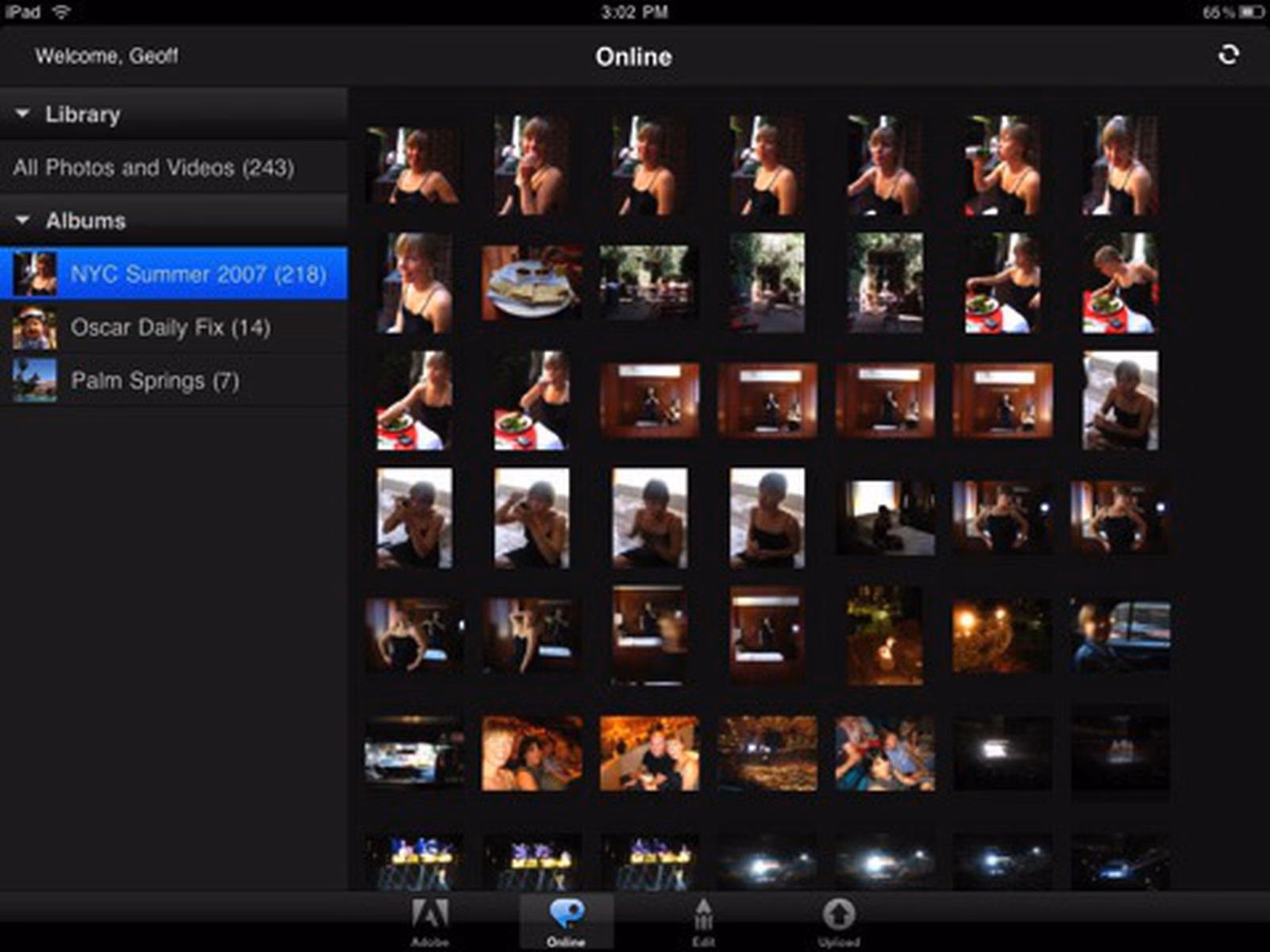Tap the NYC Summer 2007 album cover icon
Viewport: 1270px width, 952px height.
(x=33, y=274)
